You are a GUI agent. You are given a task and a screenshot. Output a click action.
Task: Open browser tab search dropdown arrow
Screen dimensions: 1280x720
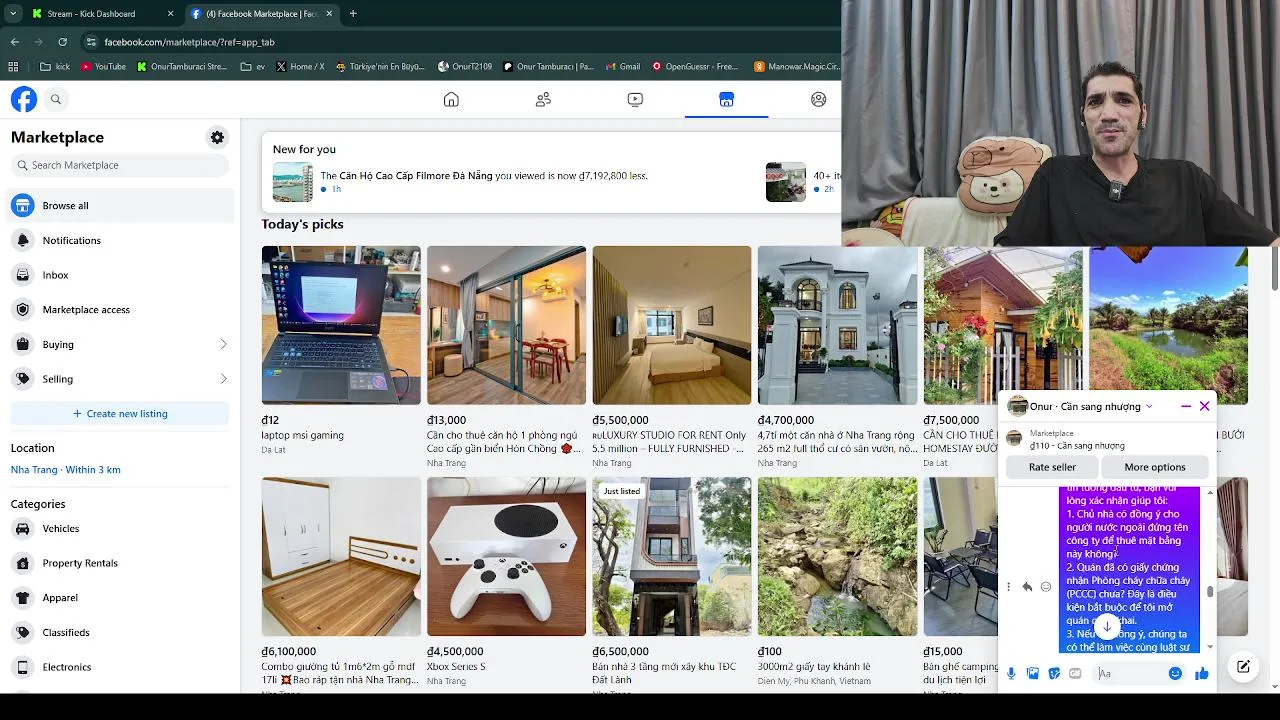click(x=12, y=14)
